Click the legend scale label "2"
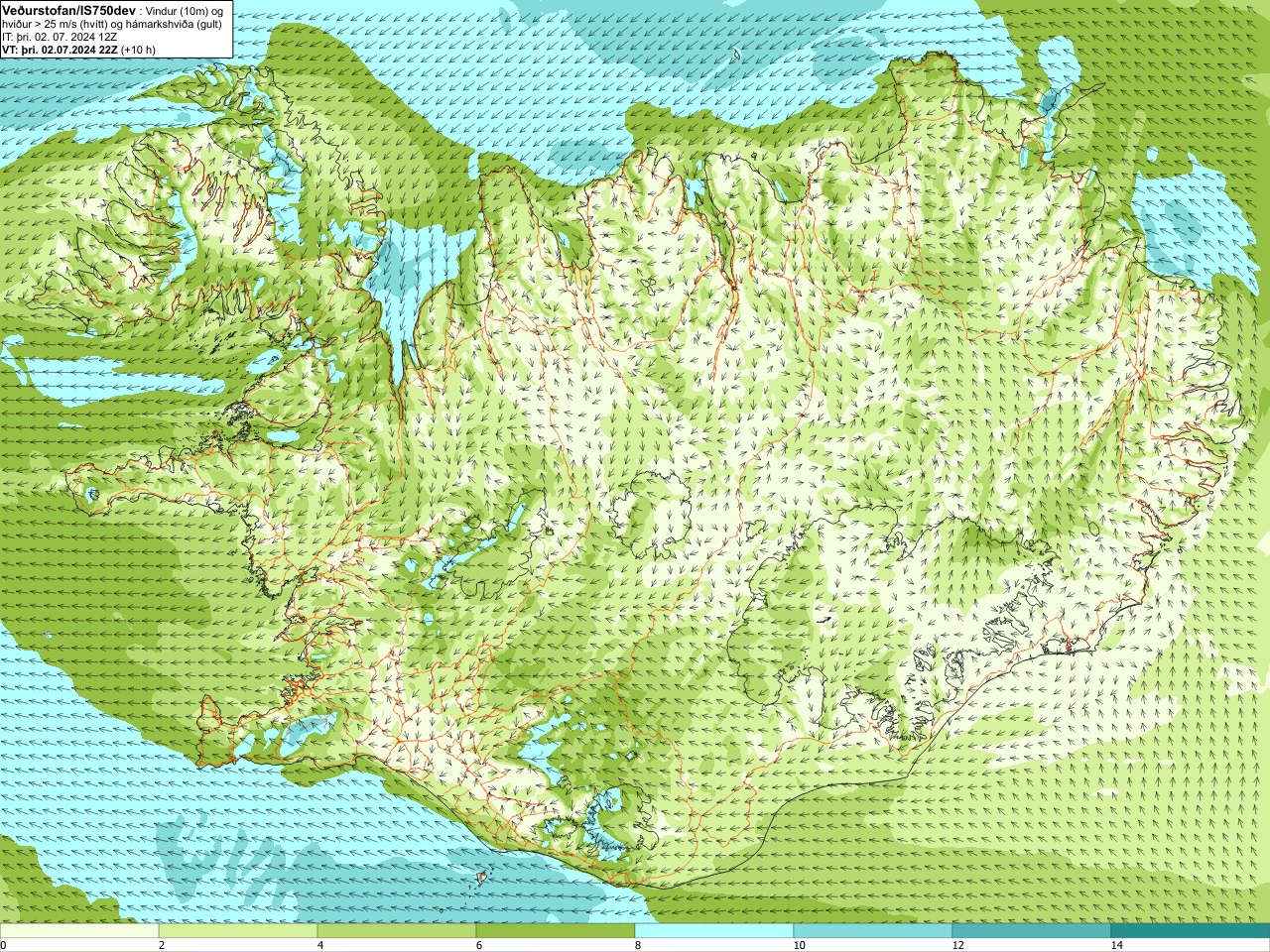This screenshot has width=1270, height=952. click(162, 945)
